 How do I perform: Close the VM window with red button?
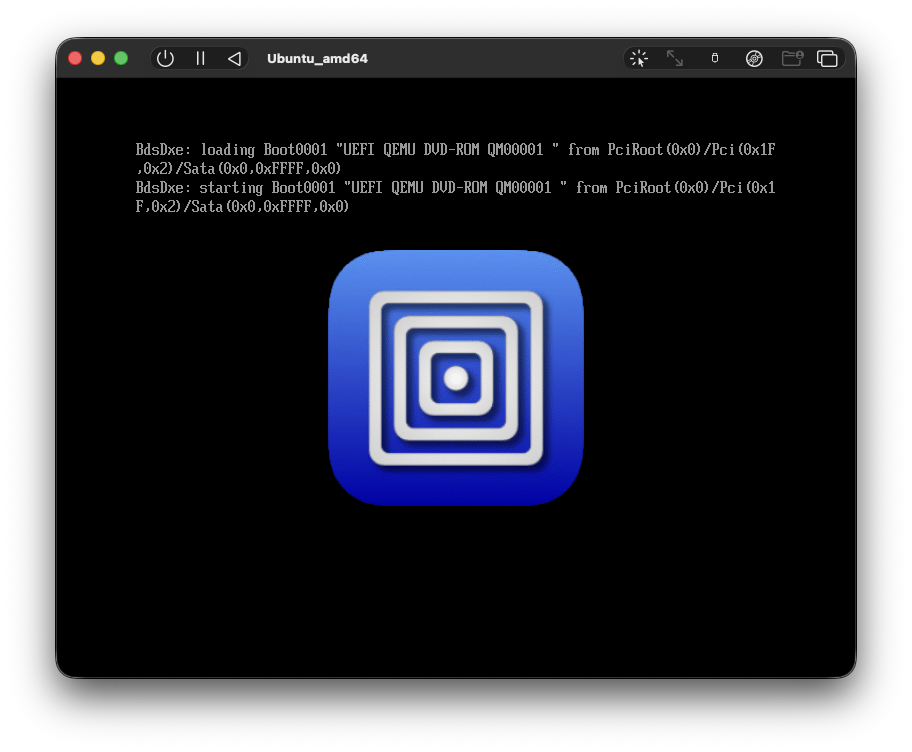point(75,58)
